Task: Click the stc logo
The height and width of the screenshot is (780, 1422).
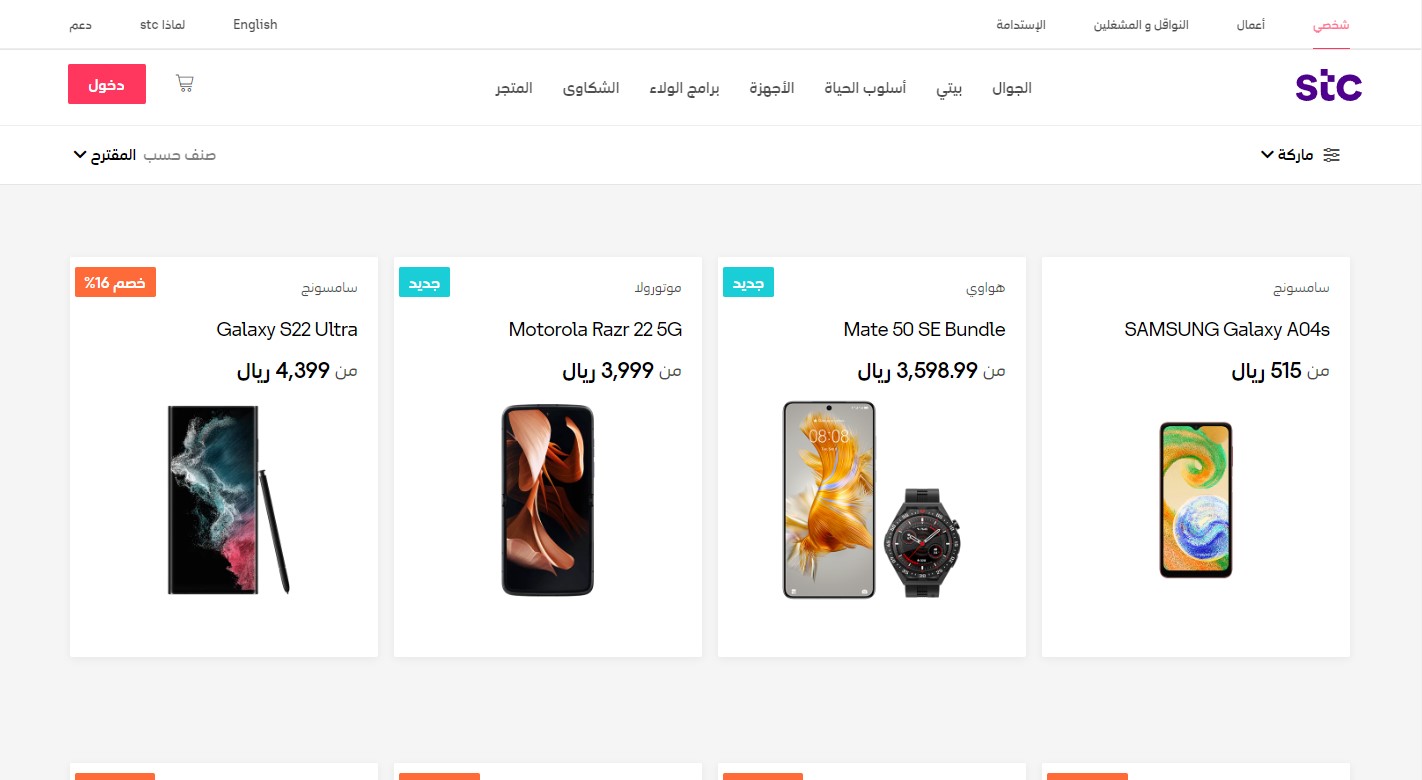Action: click(1328, 87)
